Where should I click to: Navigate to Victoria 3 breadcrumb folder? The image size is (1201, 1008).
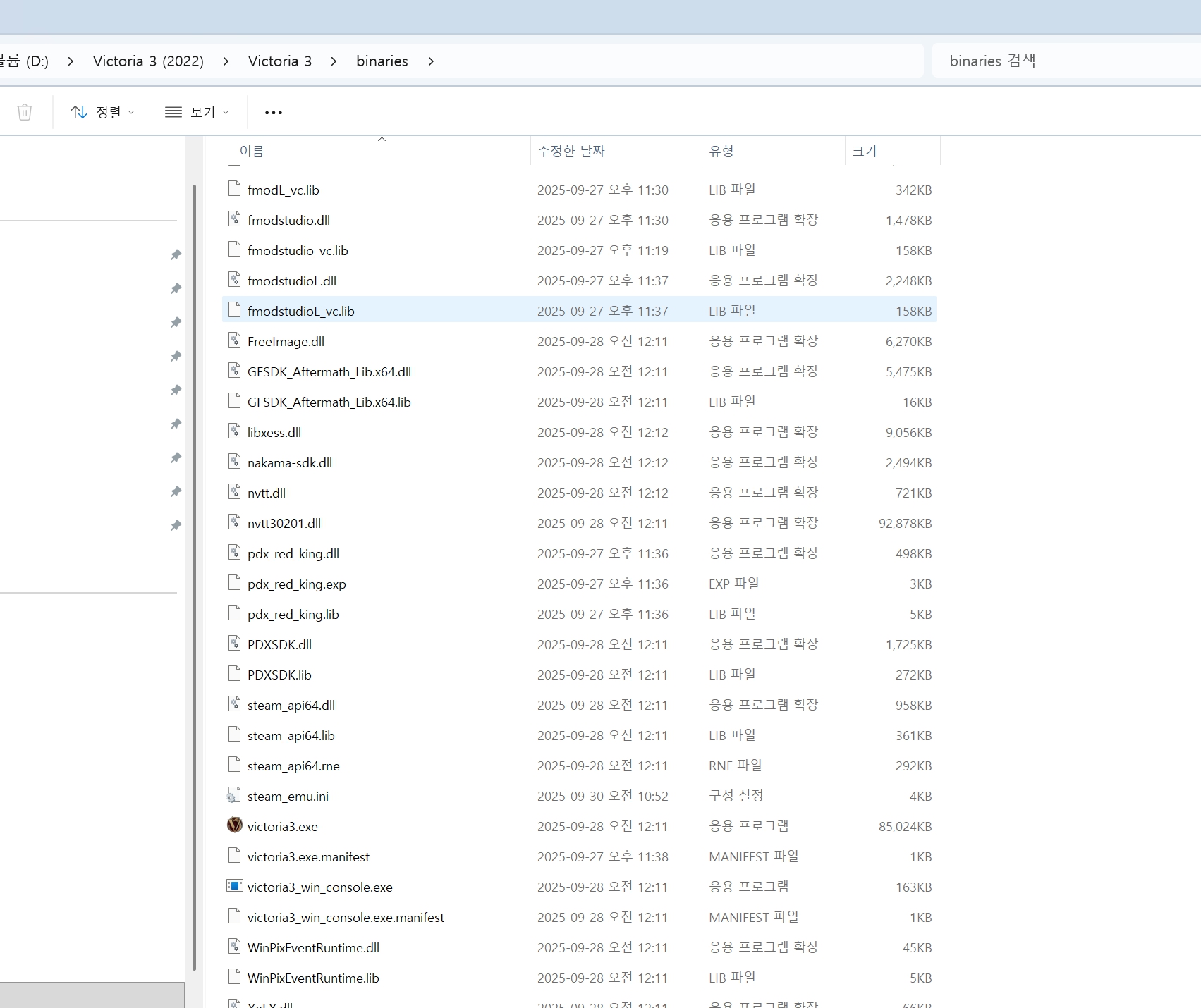point(280,61)
